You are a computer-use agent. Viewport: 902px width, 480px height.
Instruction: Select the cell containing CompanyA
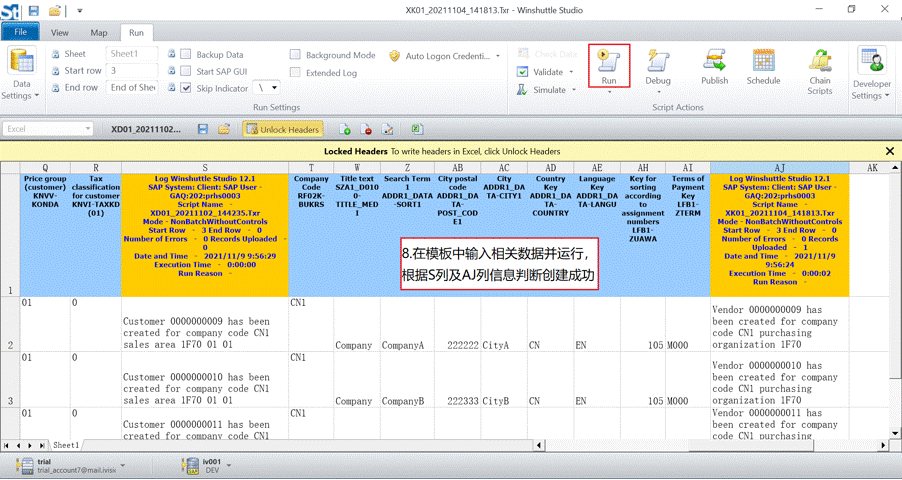click(x=407, y=325)
